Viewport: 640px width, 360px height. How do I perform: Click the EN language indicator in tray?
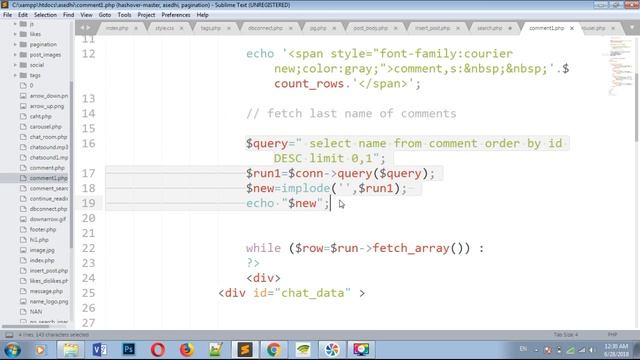point(523,349)
